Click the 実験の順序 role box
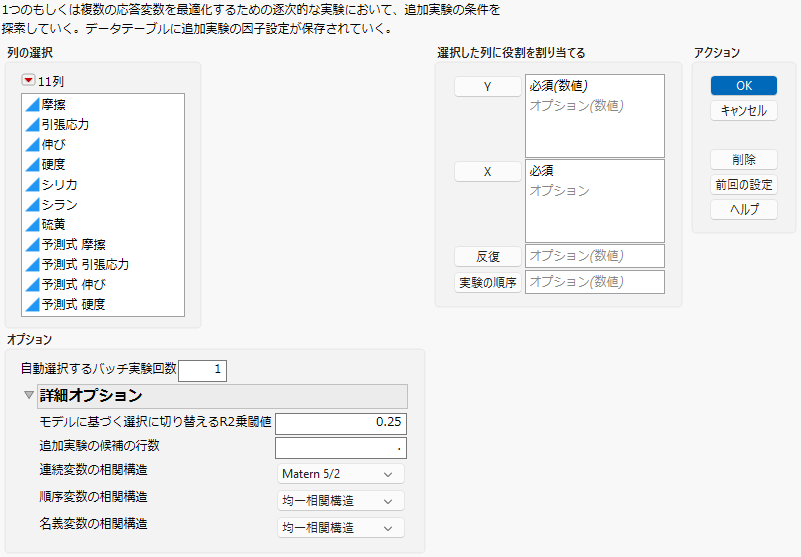The height and width of the screenshot is (557, 801). point(595,282)
